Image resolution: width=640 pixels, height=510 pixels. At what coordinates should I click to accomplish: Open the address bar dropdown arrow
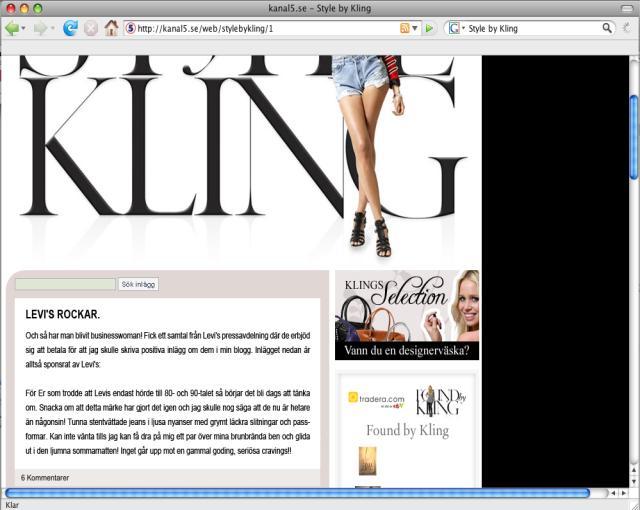(415, 28)
